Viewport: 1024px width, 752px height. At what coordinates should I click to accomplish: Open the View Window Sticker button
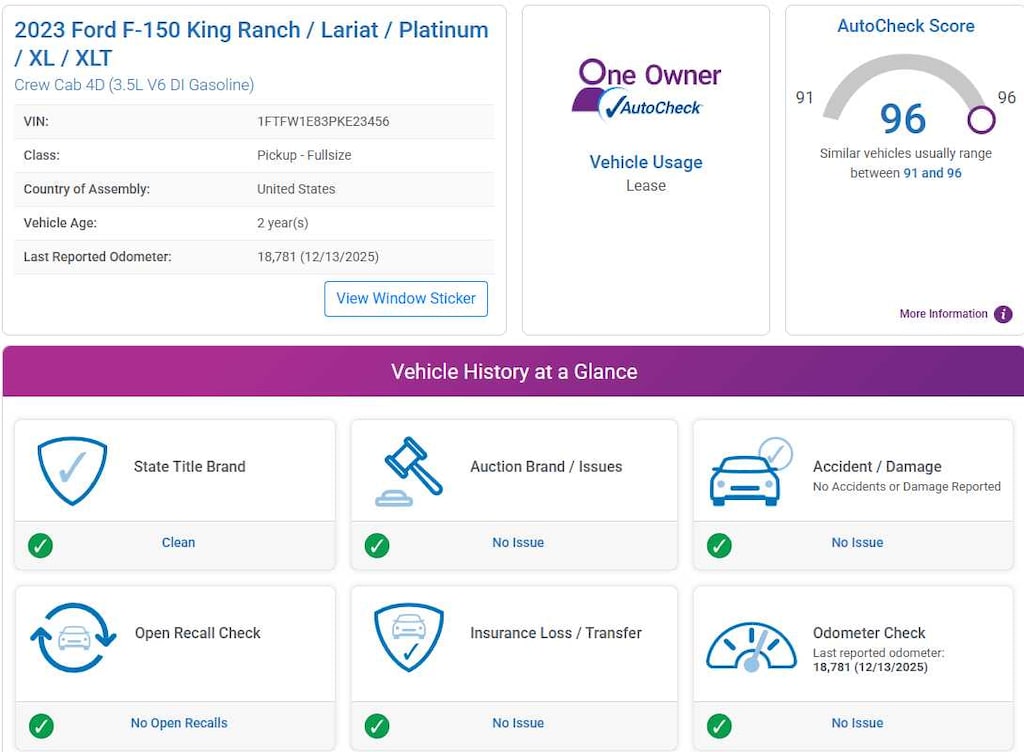point(406,298)
